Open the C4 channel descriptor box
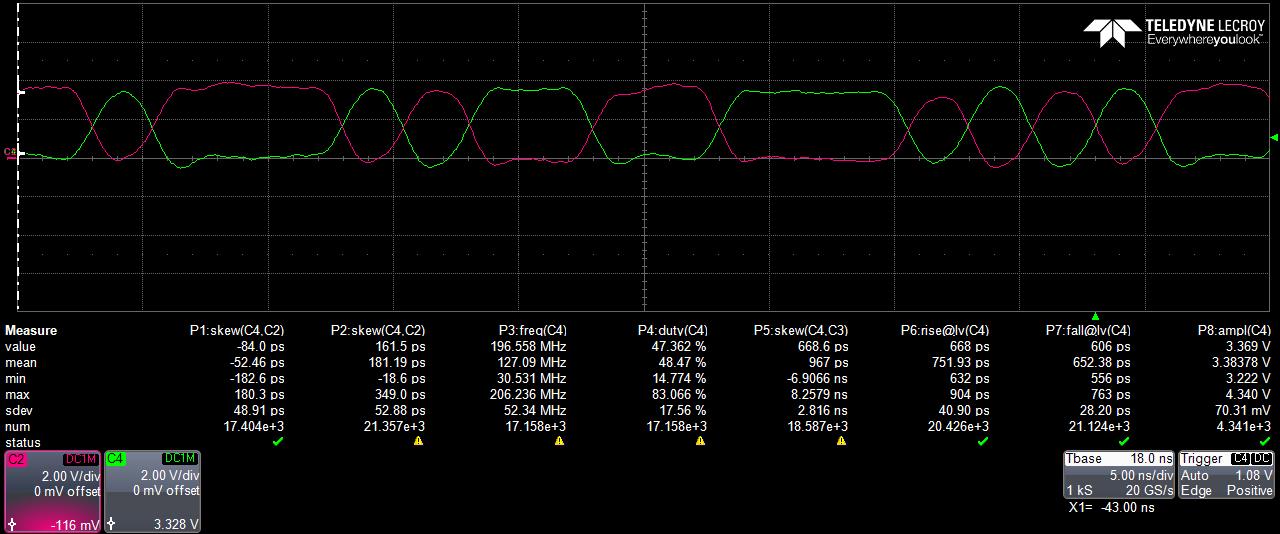This screenshot has height=534, width=1280. pyautogui.click(x=152, y=491)
